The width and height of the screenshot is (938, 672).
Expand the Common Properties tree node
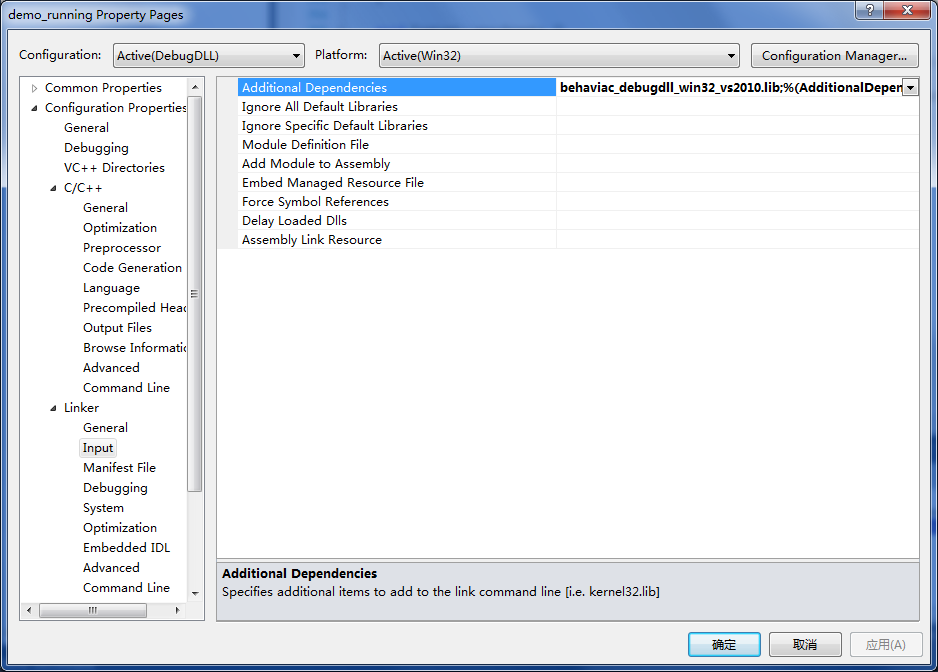pyautogui.click(x=35, y=88)
